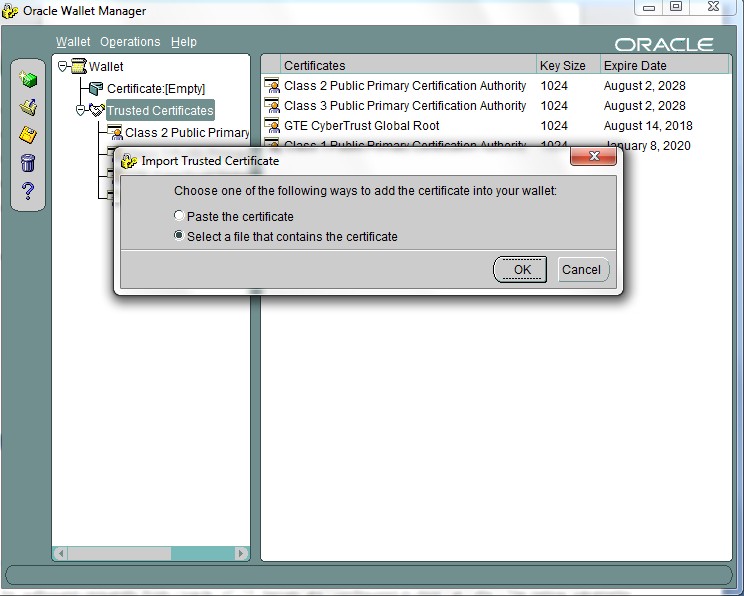The width and height of the screenshot is (744, 596).
Task: Select Class 2 Public Primary tree label
Action: tap(187, 132)
